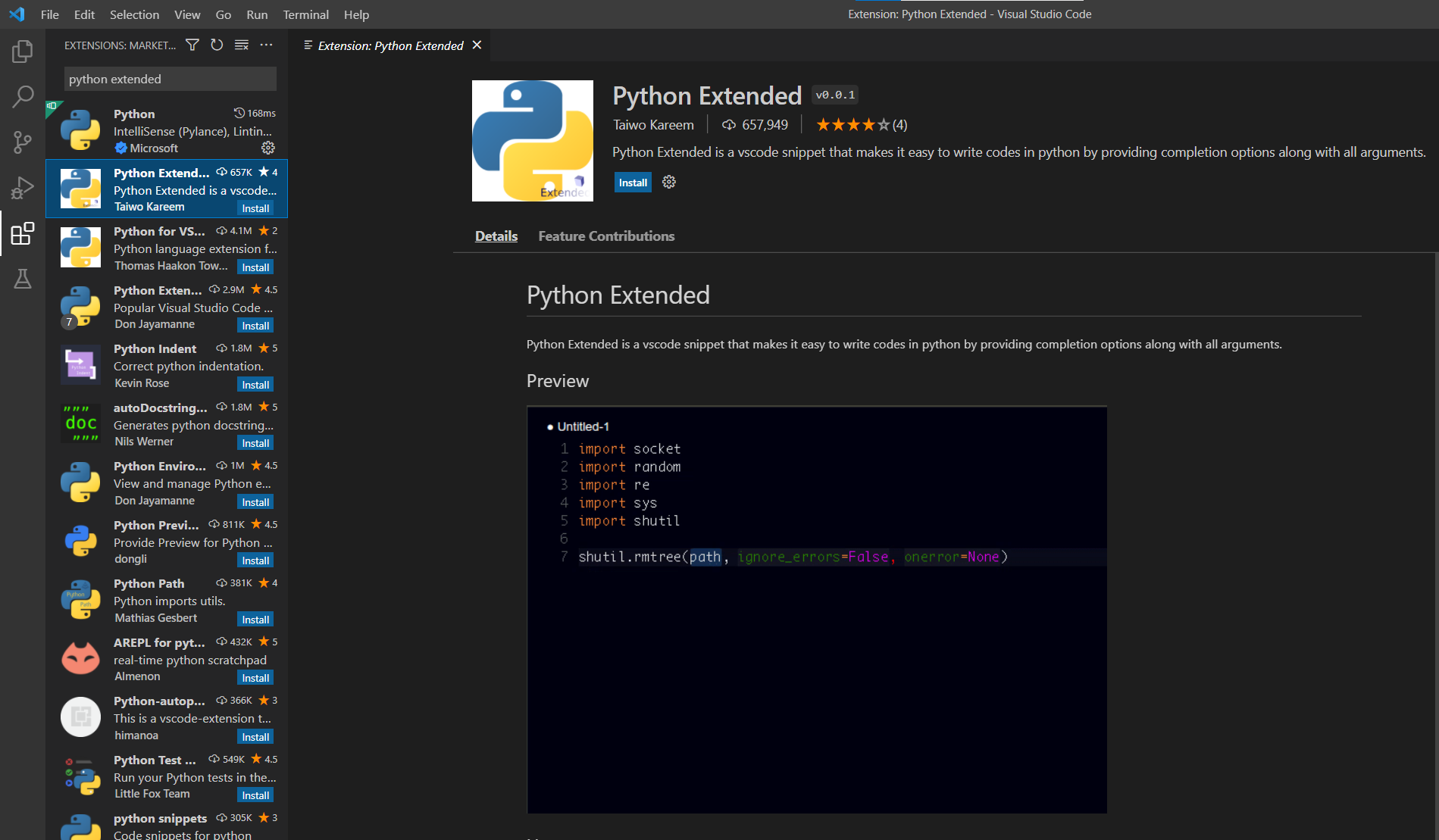Image resolution: width=1439 pixels, height=840 pixels.
Task: Click the AREPL for python cat icon
Action: [x=80, y=658]
